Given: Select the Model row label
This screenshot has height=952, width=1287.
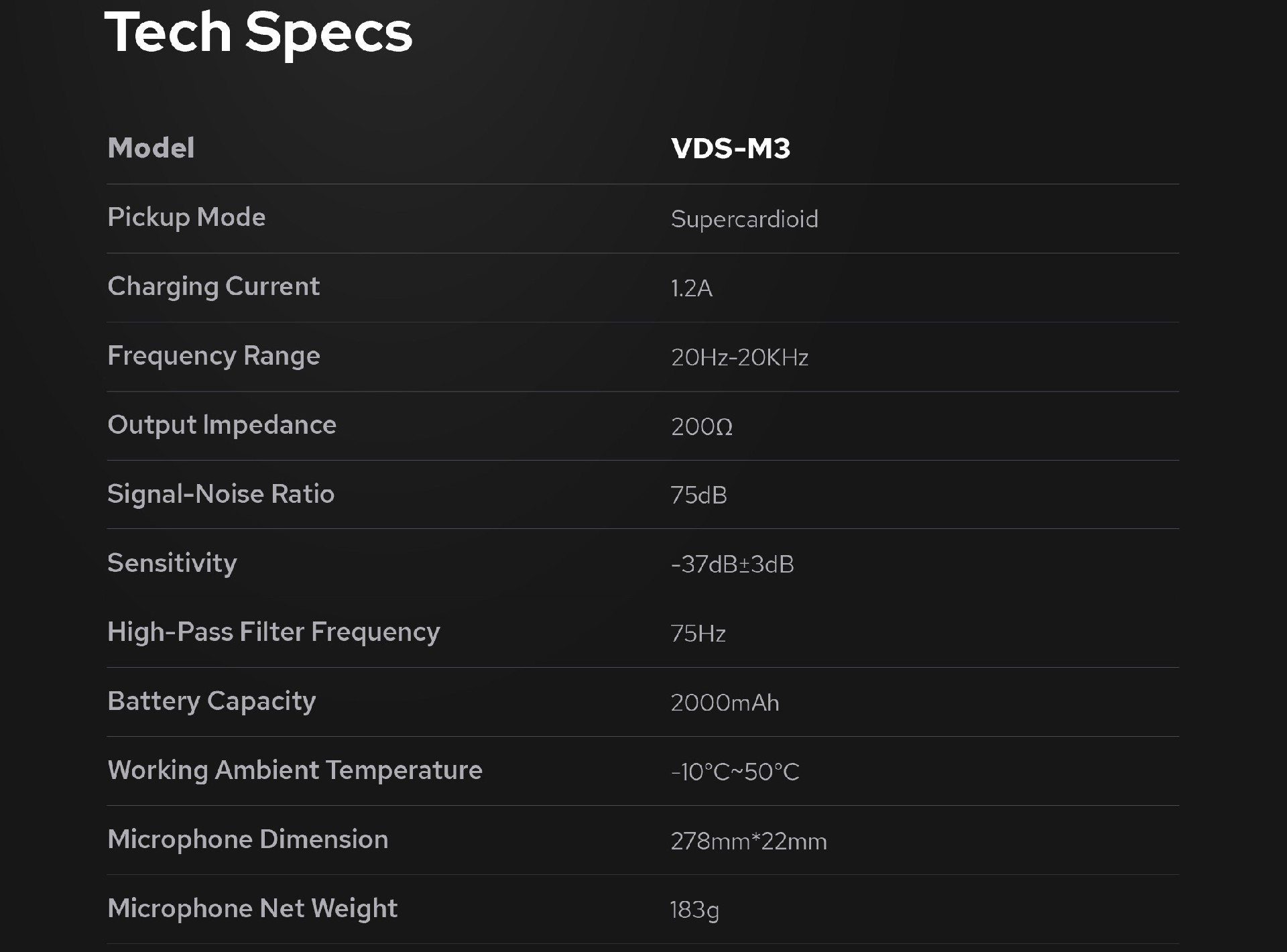Looking at the screenshot, I should coord(151,148).
